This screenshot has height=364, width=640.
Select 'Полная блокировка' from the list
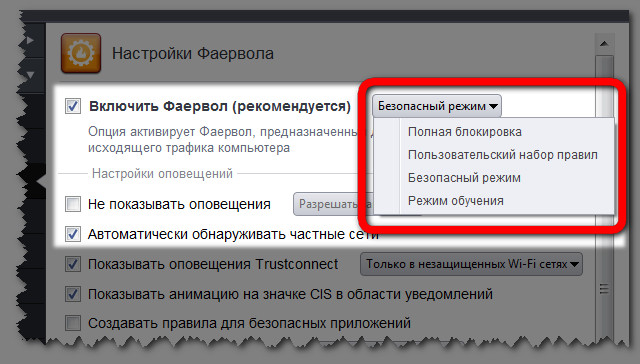[464, 132]
